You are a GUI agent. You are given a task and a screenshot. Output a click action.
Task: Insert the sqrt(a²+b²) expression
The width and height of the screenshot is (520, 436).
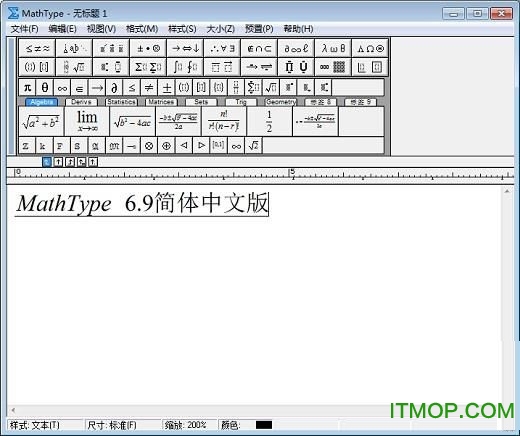(41, 122)
